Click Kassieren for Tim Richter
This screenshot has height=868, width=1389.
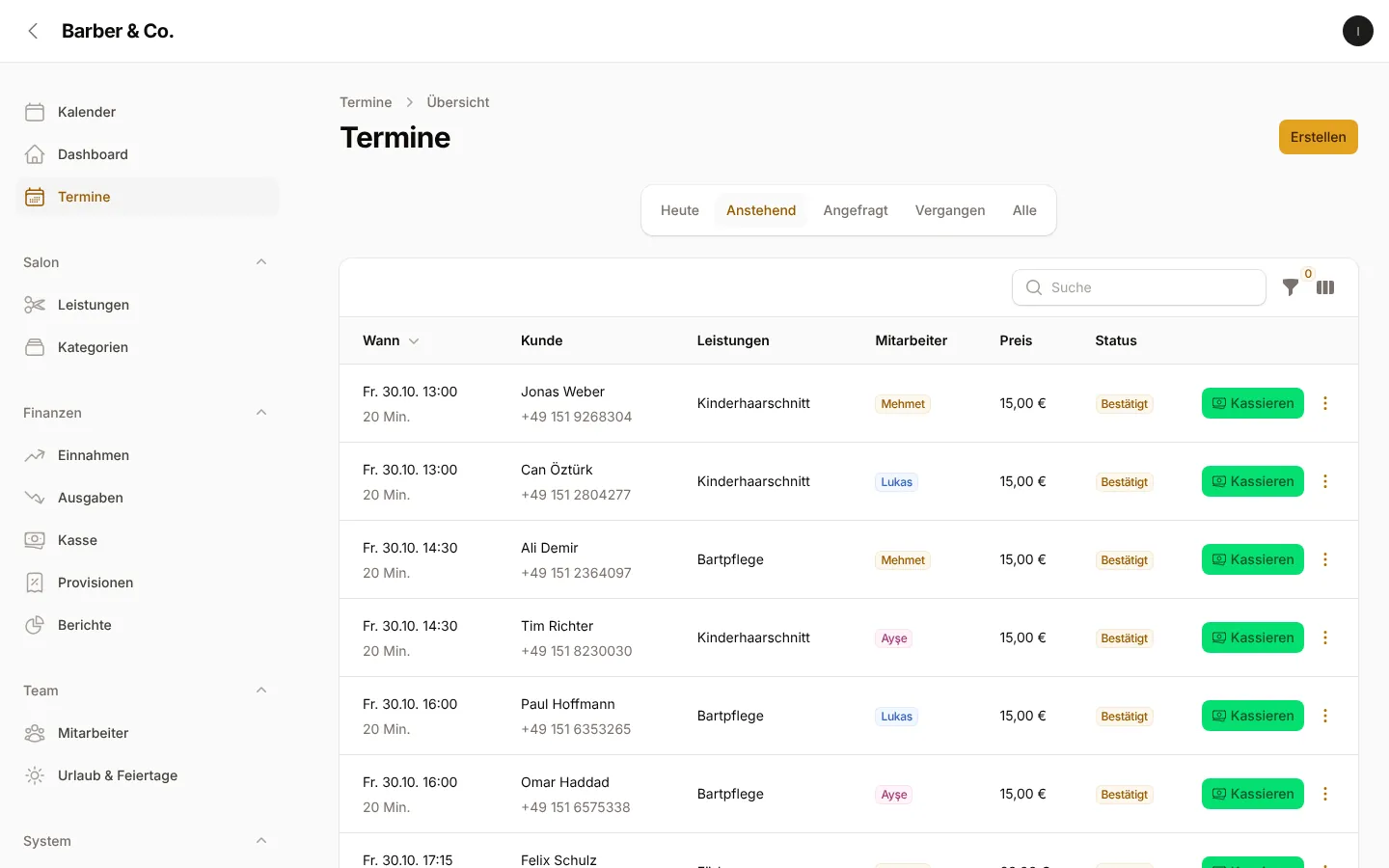1253,637
